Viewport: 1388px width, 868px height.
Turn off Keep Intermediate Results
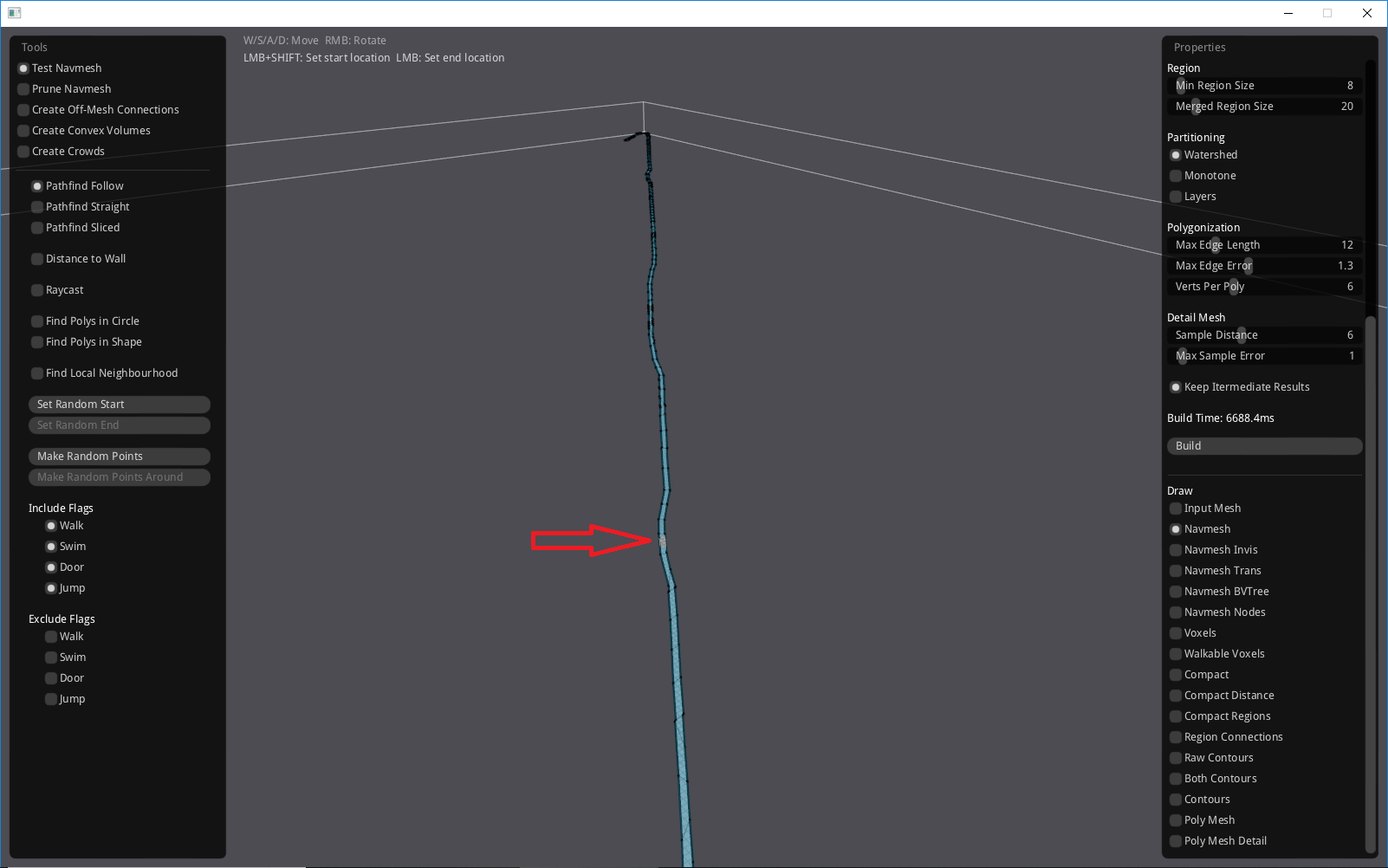click(1176, 386)
